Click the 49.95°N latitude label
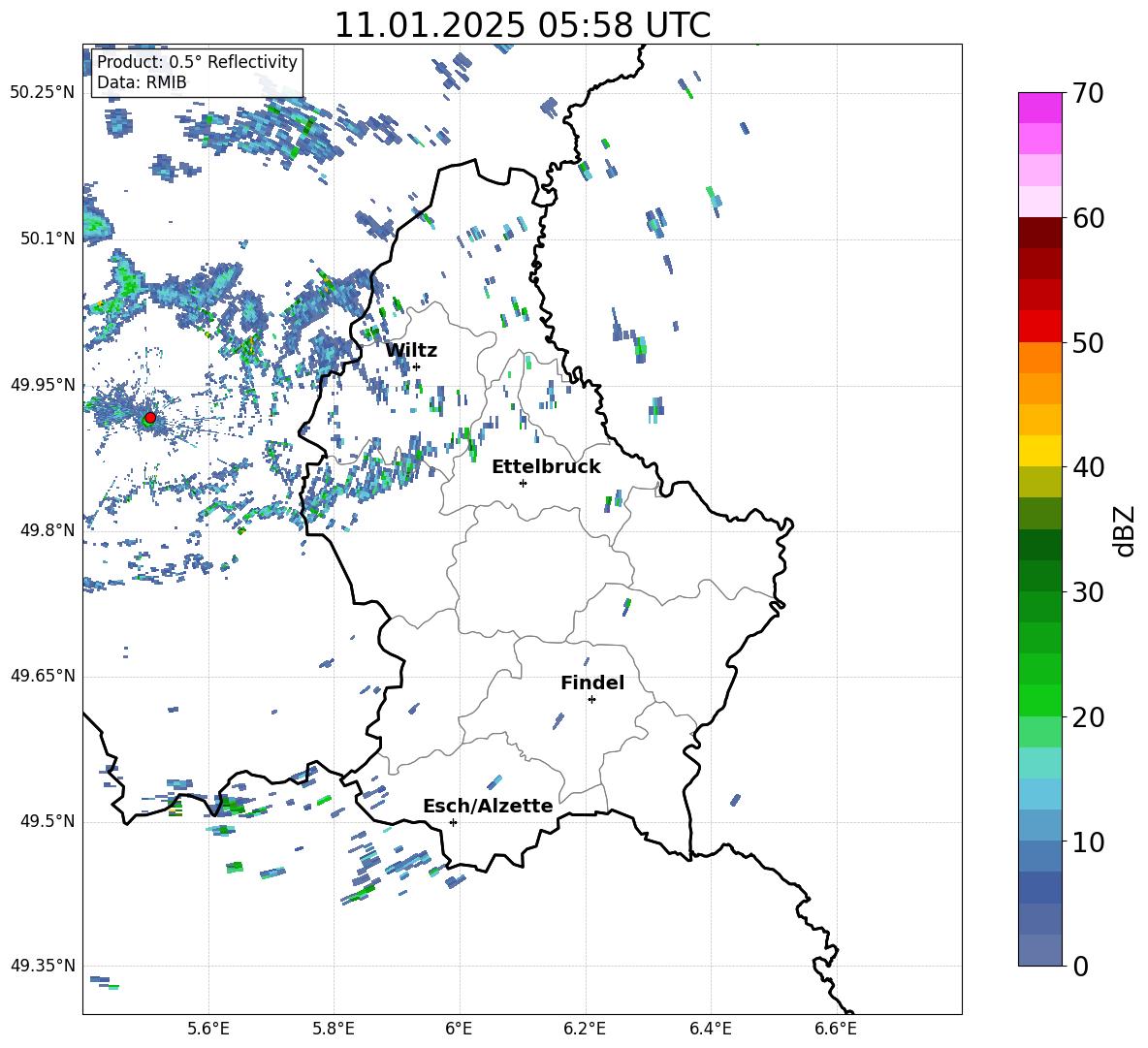 click(x=43, y=384)
